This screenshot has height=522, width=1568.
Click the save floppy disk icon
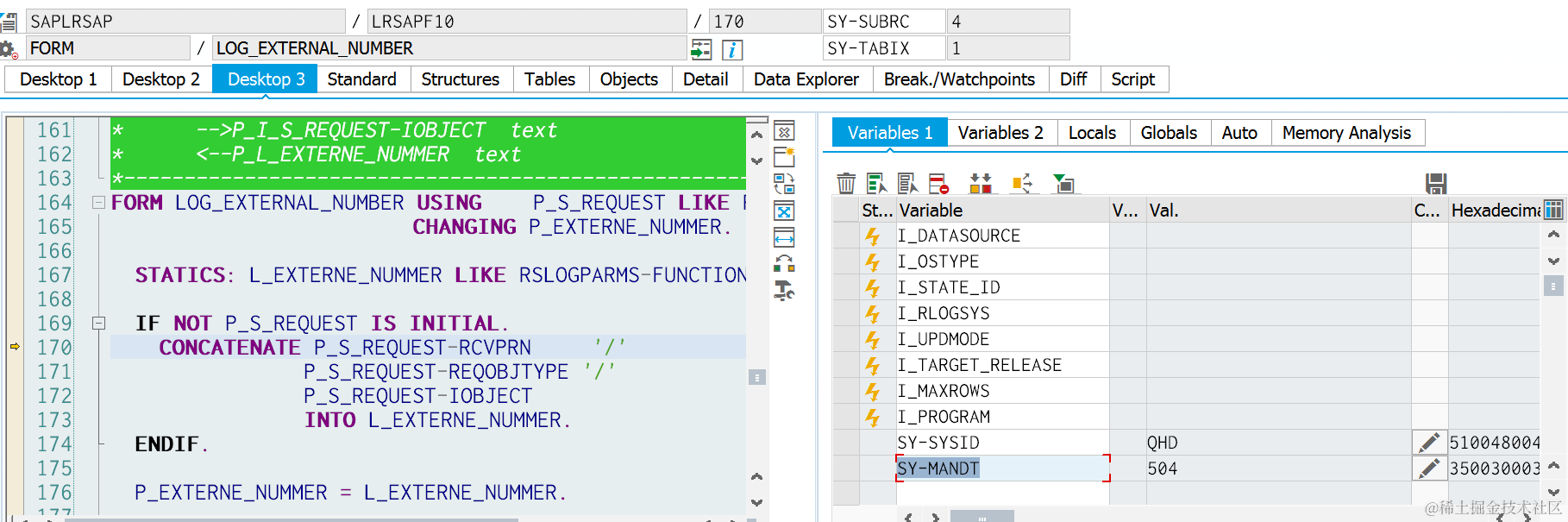pyautogui.click(x=1436, y=183)
